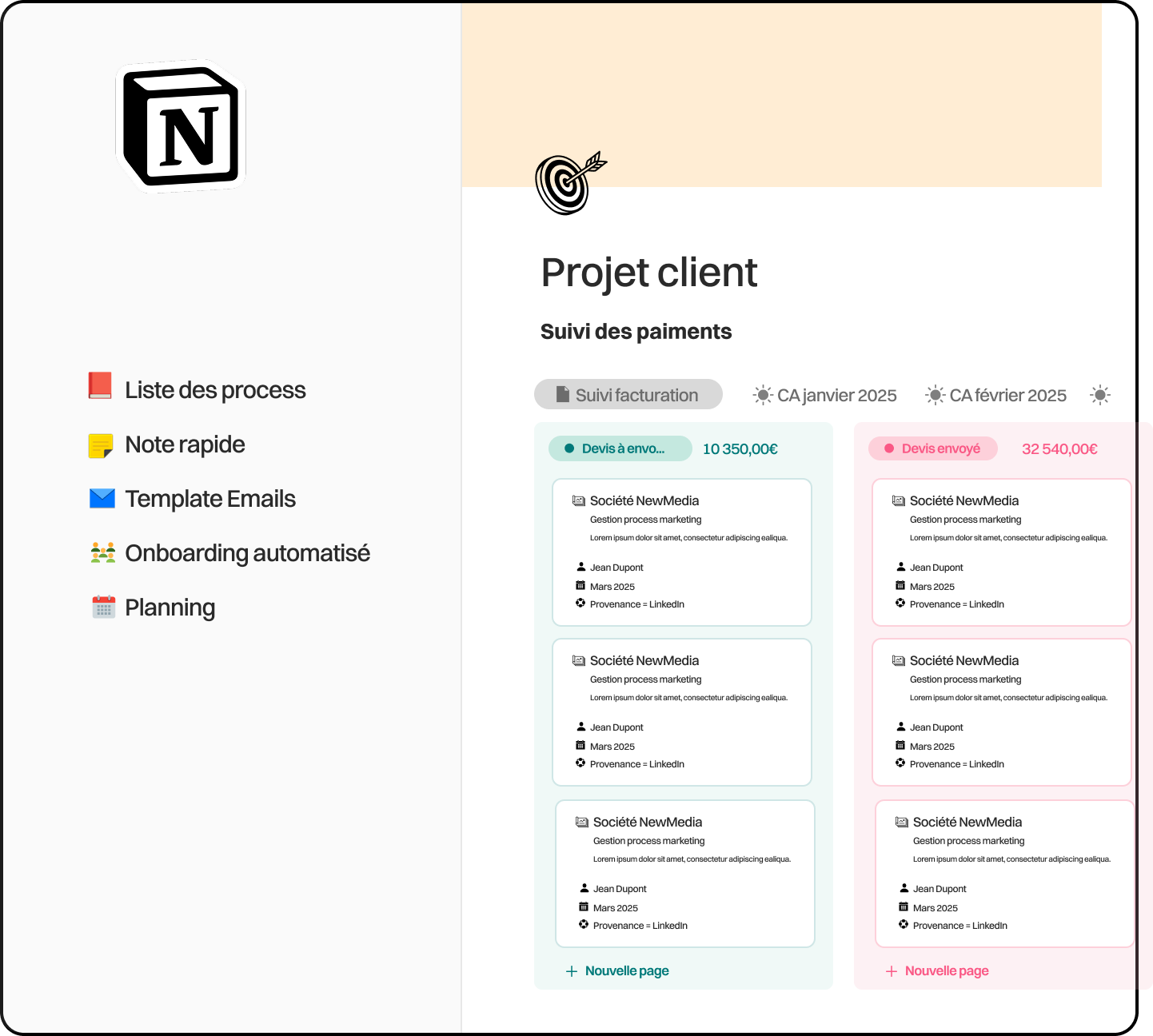Open the Suivi facturation tab
This screenshot has width=1153, height=1036.
coord(628,395)
